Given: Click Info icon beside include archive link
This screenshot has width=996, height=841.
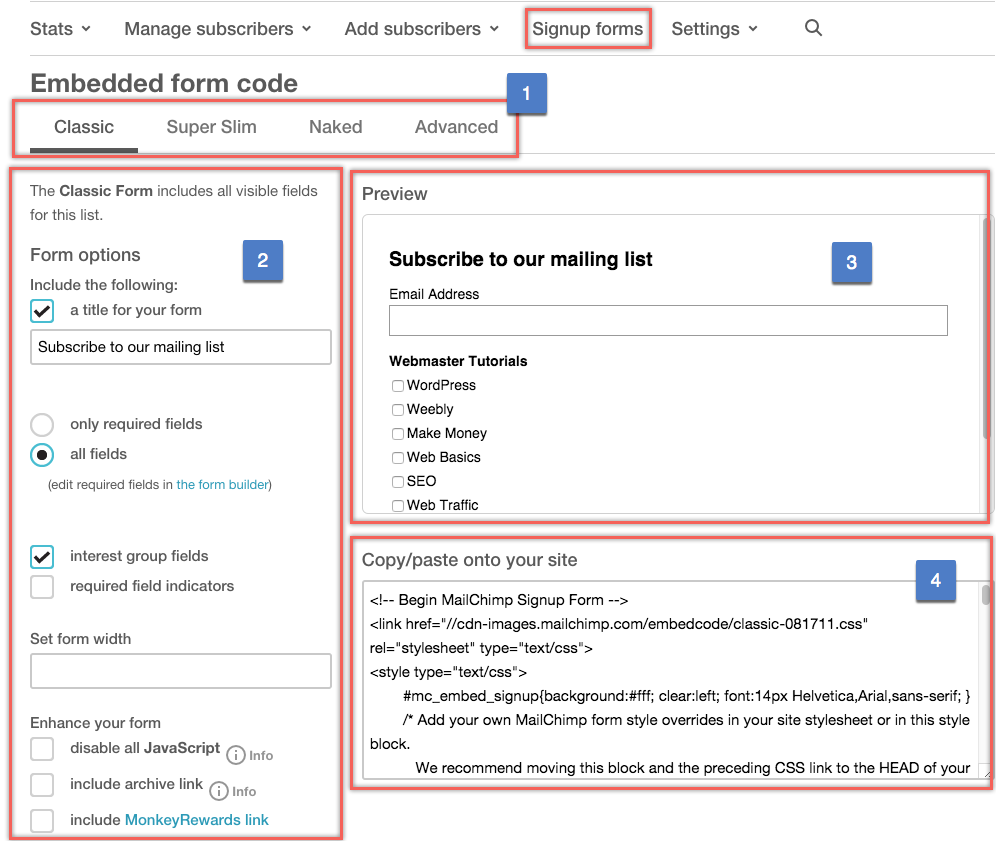Looking at the screenshot, I should click(219, 791).
